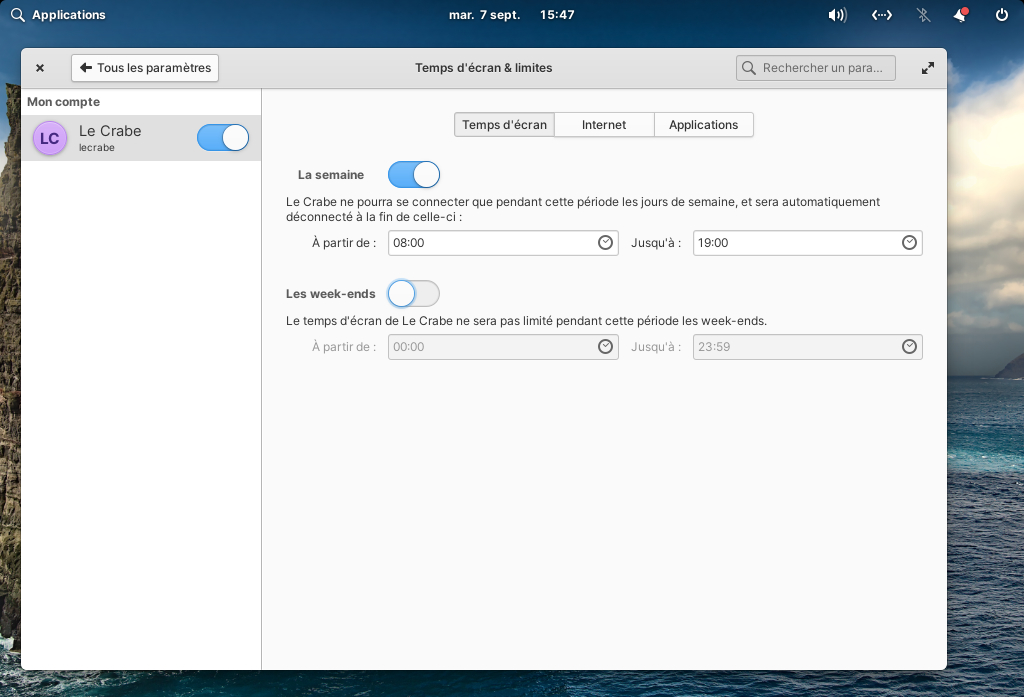This screenshot has height=697, width=1024.
Task: Open clock picker for weekend start 00:00
Action: coord(605,346)
